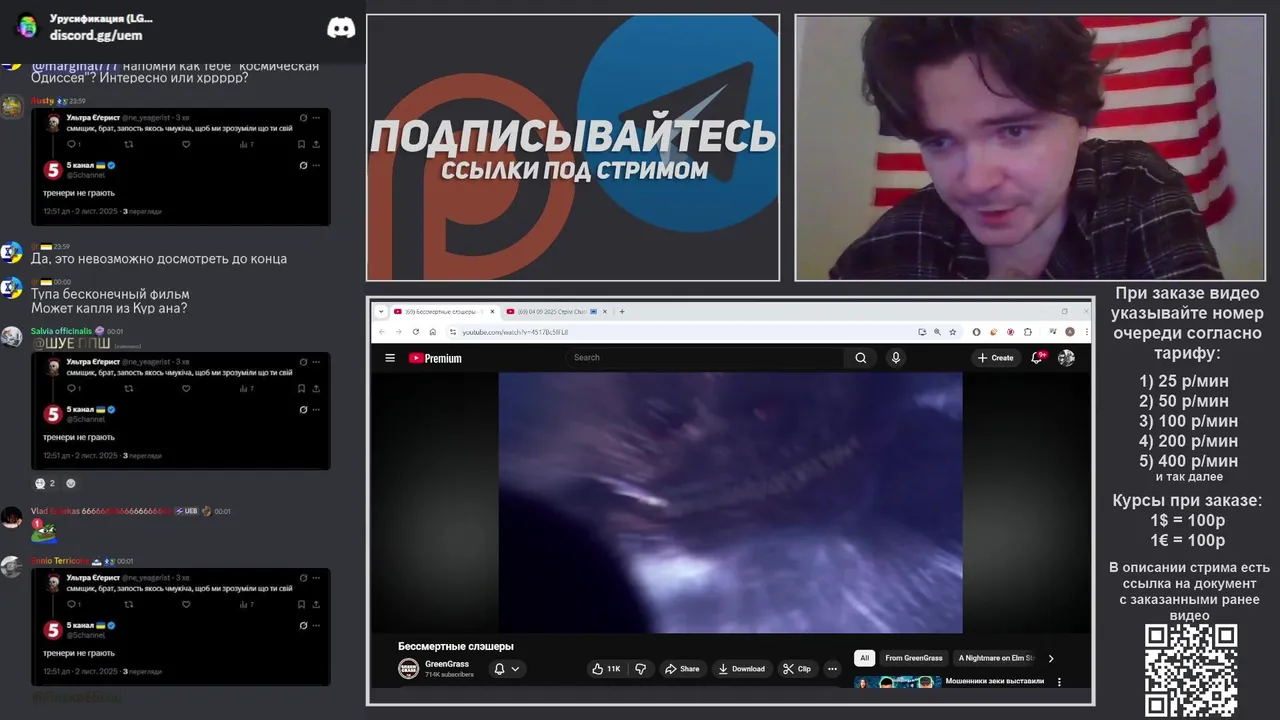Click the YouTube Premium logo
The image size is (1280, 720).
click(x=435, y=358)
